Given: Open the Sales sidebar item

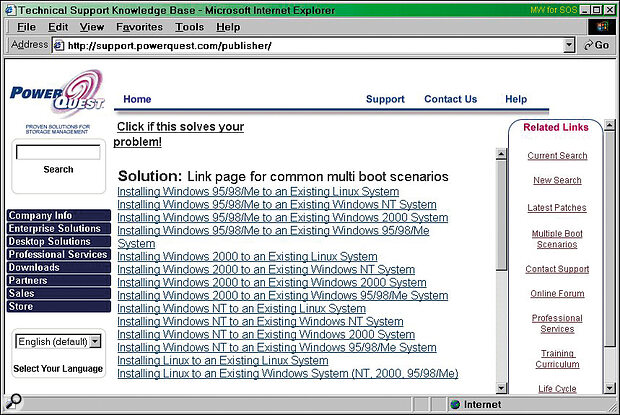Looking at the screenshot, I should pyautogui.click(x=59, y=294).
